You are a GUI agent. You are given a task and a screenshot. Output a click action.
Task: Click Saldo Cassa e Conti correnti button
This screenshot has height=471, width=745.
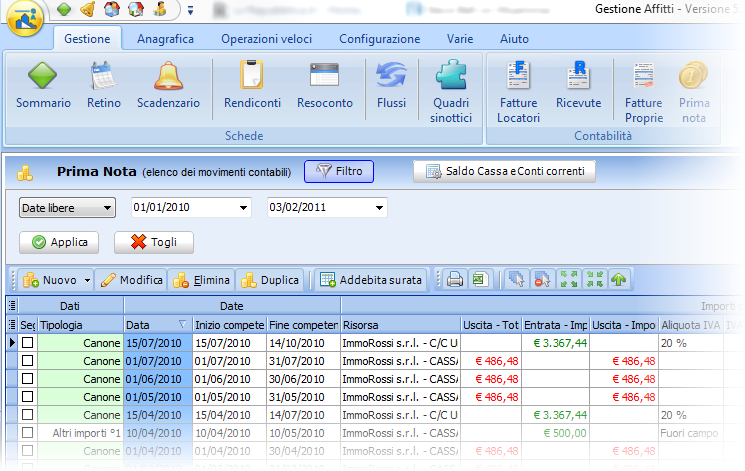coord(504,171)
